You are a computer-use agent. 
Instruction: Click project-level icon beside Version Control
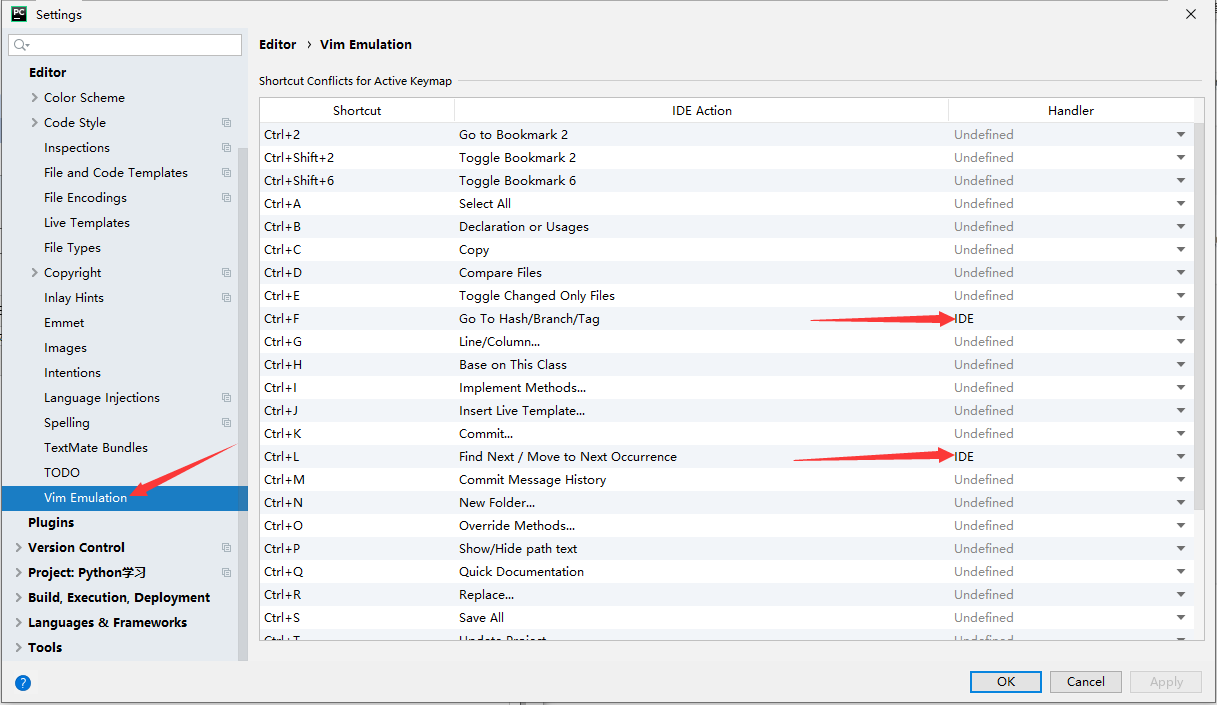pos(226,548)
